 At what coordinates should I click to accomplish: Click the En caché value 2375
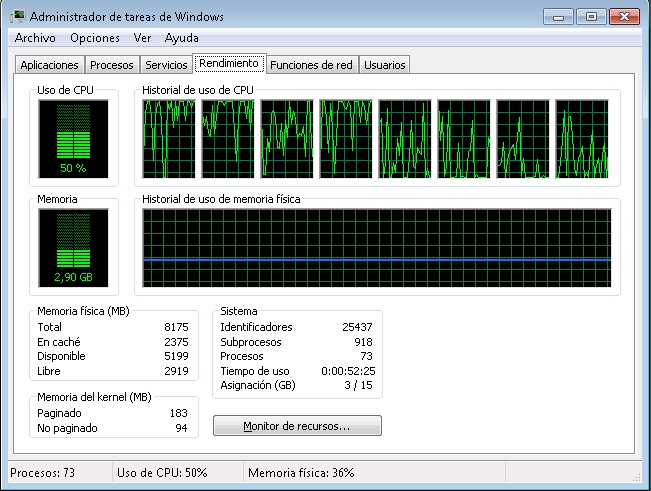pyautogui.click(x=176, y=342)
